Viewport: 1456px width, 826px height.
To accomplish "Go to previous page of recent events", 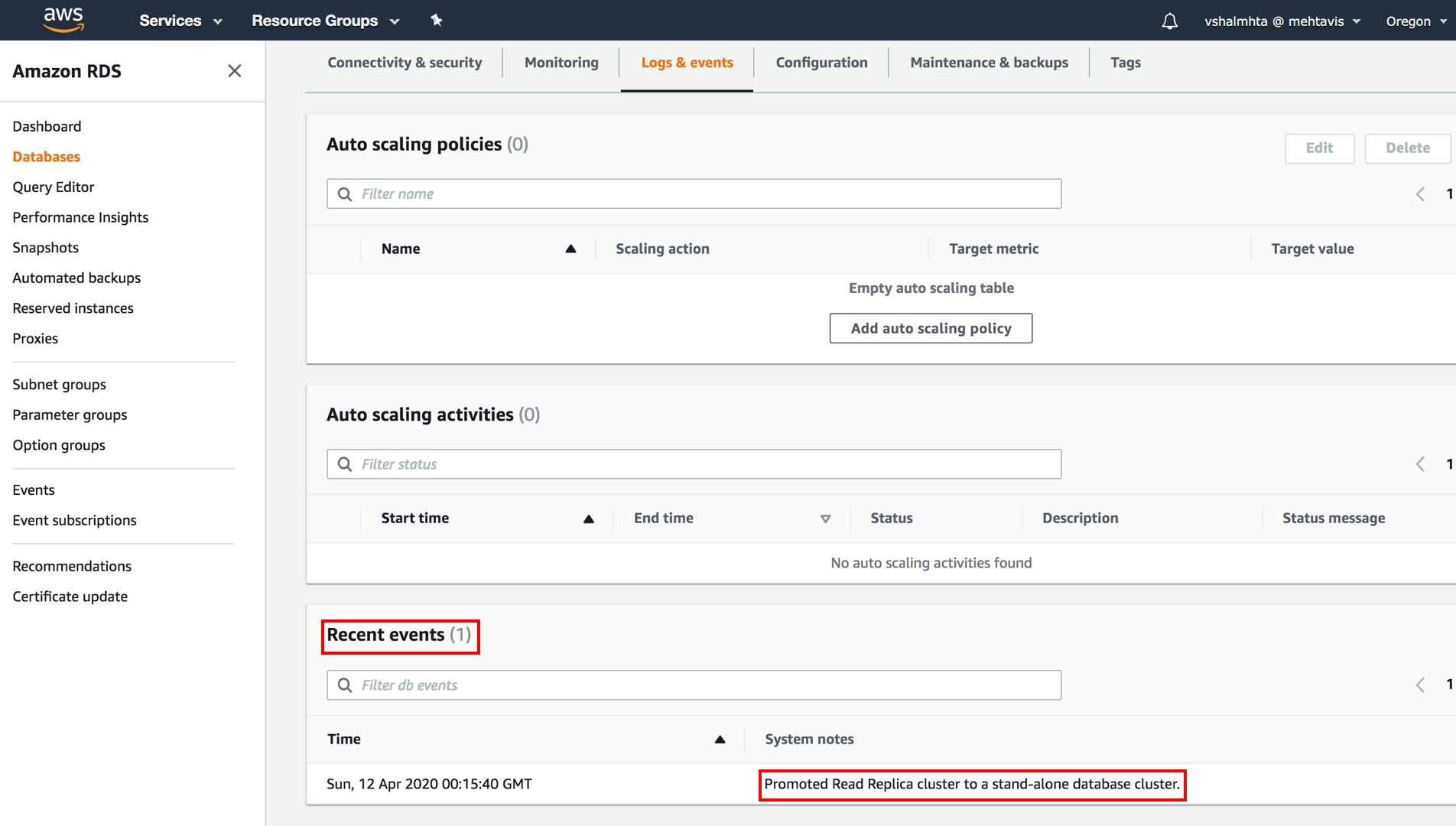I will coord(1420,685).
